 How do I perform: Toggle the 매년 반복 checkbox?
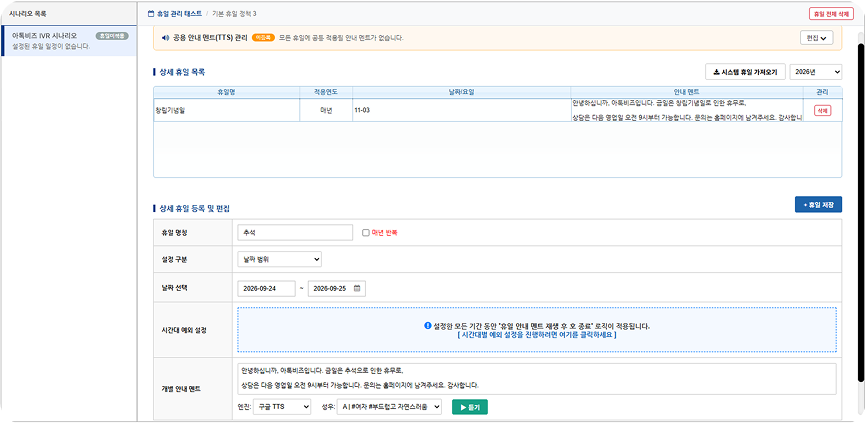pyautogui.click(x=366, y=232)
